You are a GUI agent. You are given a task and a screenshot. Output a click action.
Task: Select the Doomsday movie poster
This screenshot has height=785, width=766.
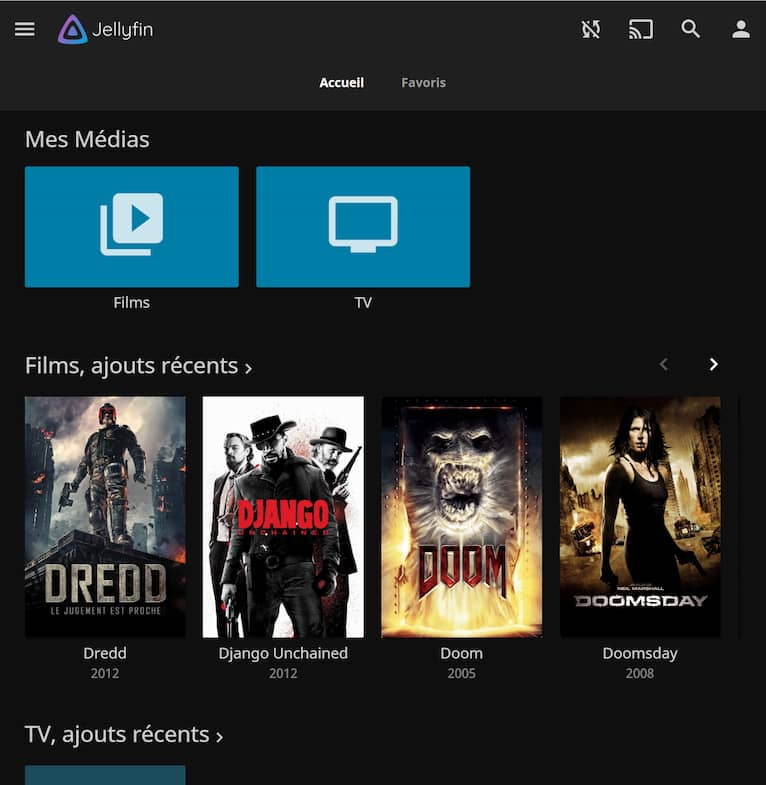point(640,517)
